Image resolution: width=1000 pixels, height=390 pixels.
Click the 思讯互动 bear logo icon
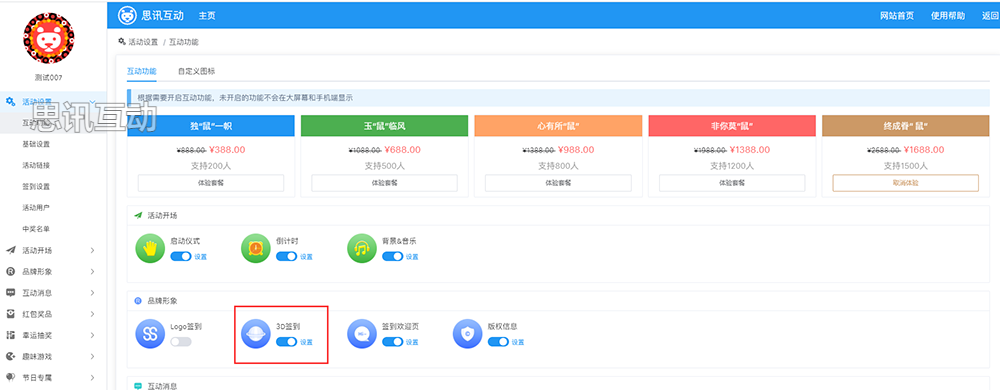[x=128, y=15]
